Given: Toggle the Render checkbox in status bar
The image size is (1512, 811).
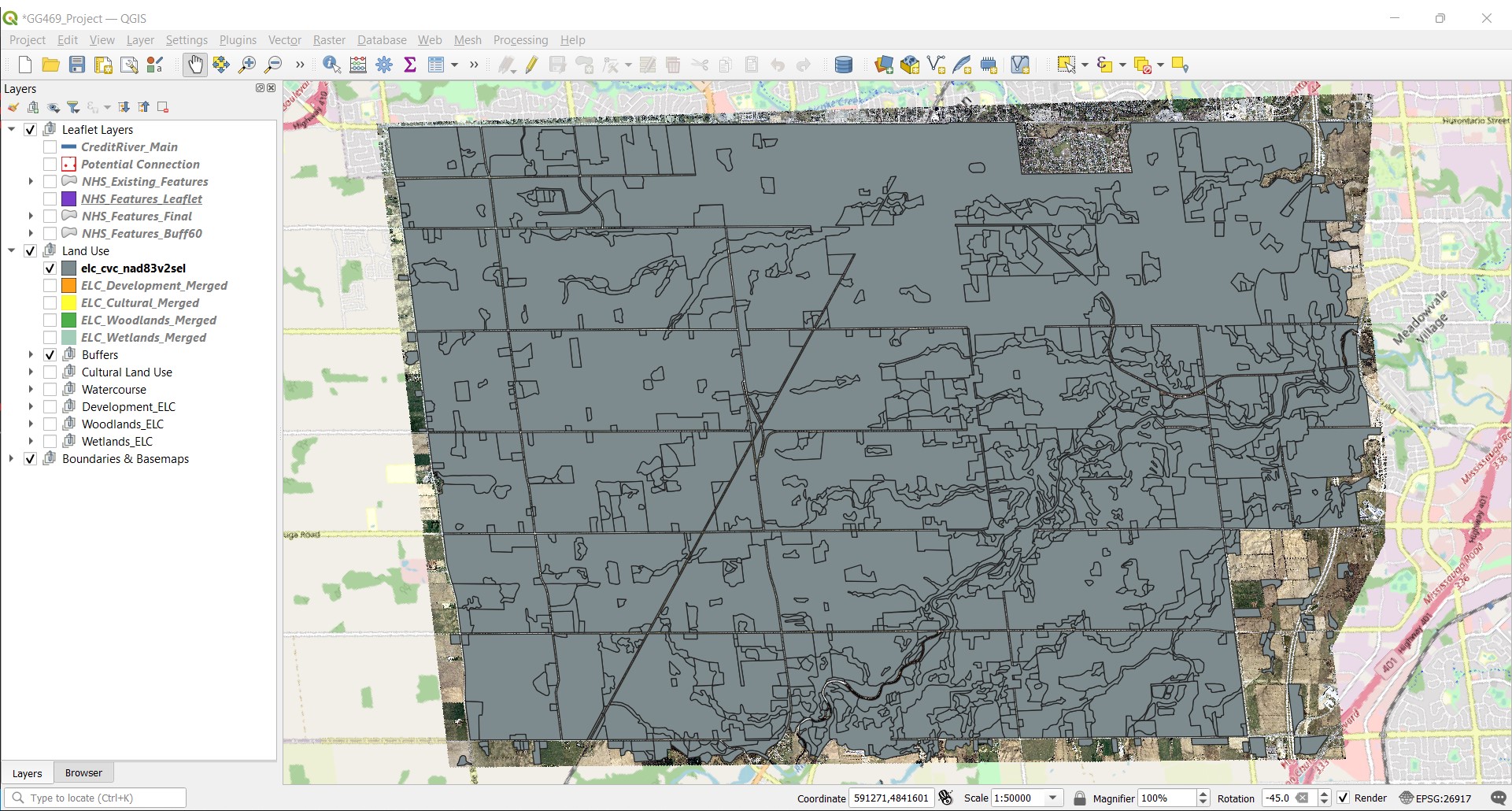Looking at the screenshot, I should tap(1343, 798).
